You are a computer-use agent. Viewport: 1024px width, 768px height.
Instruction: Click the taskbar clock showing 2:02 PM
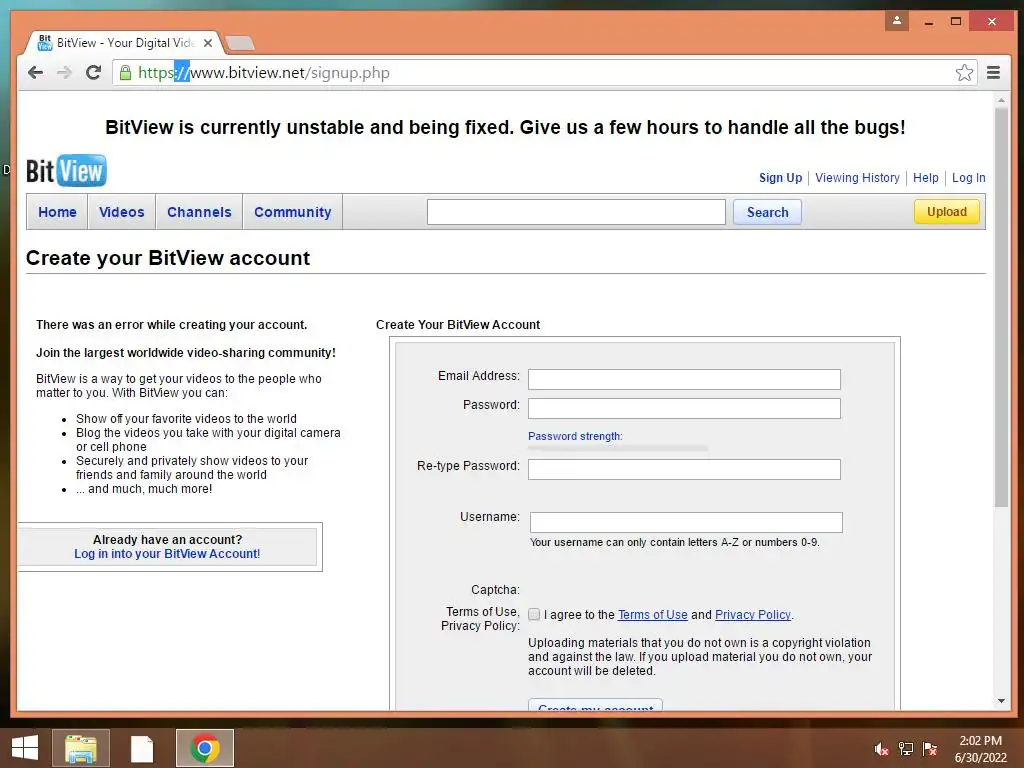click(980, 749)
